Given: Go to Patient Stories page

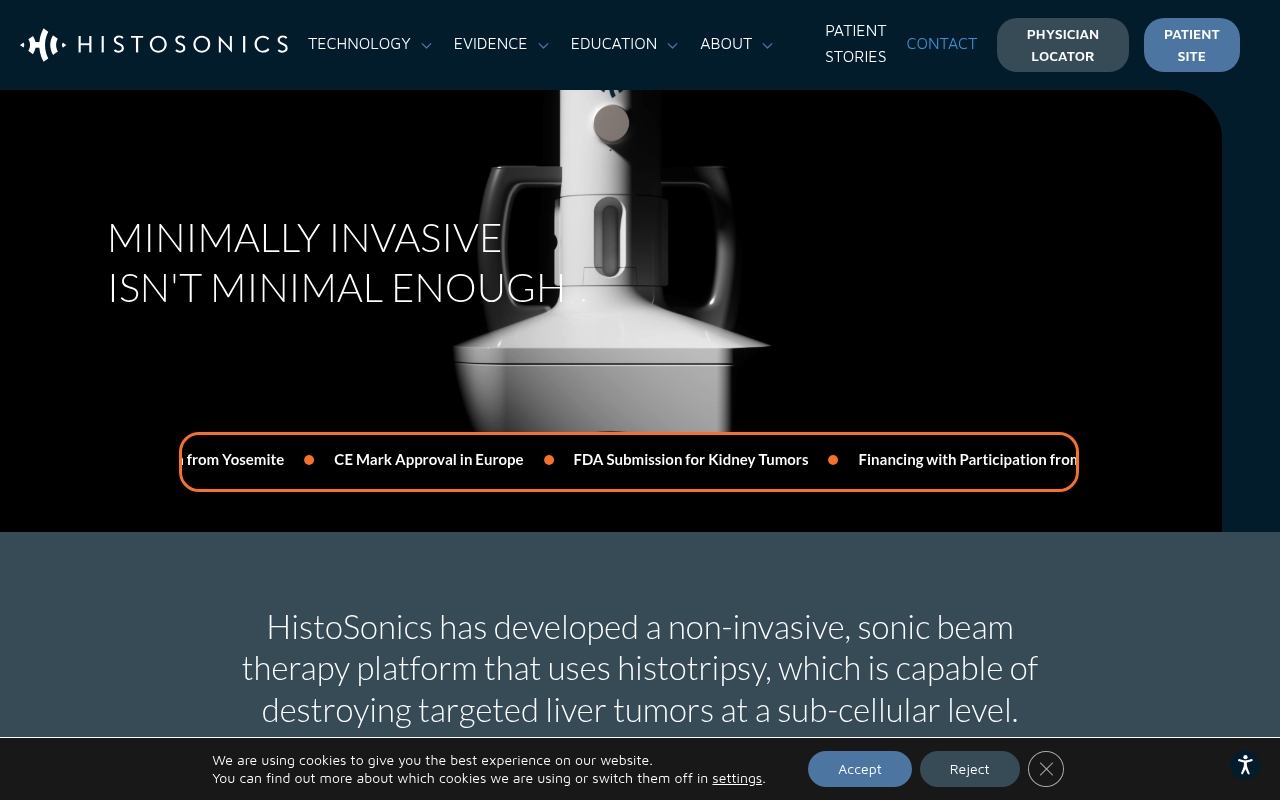Looking at the screenshot, I should pos(856,44).
